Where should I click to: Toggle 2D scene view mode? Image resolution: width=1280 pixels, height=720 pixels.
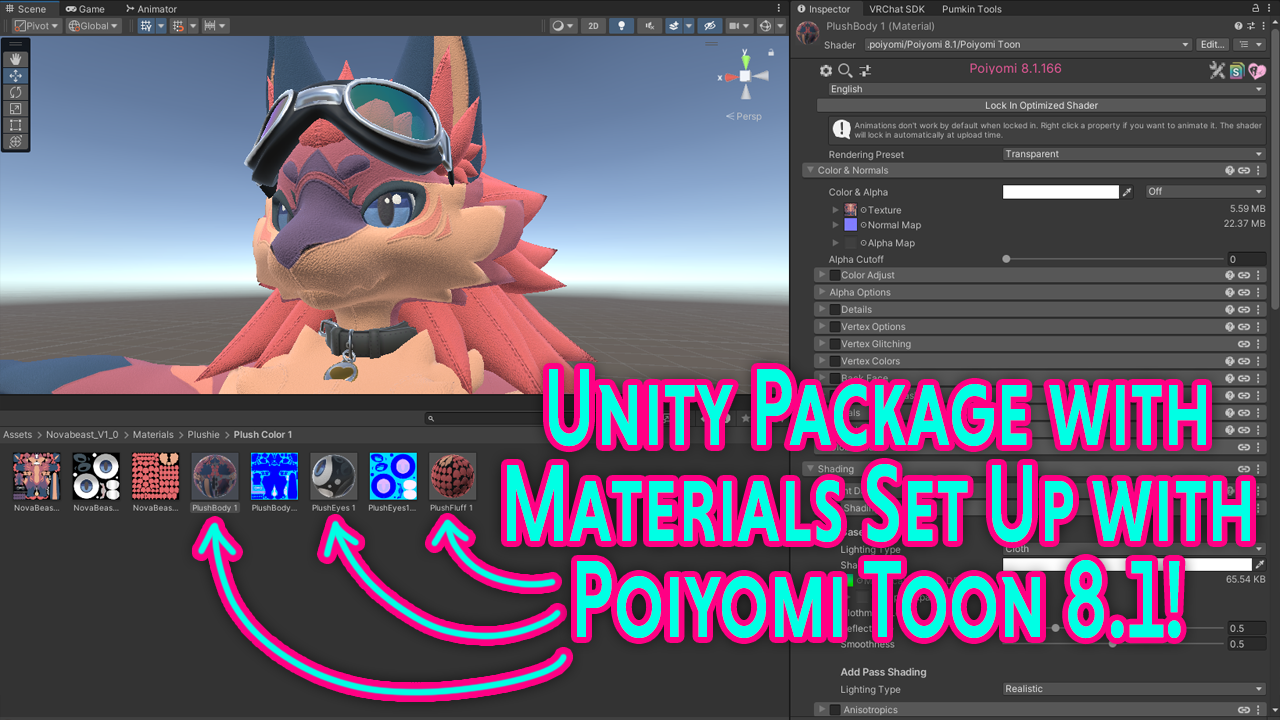click(x=593, y=26)
